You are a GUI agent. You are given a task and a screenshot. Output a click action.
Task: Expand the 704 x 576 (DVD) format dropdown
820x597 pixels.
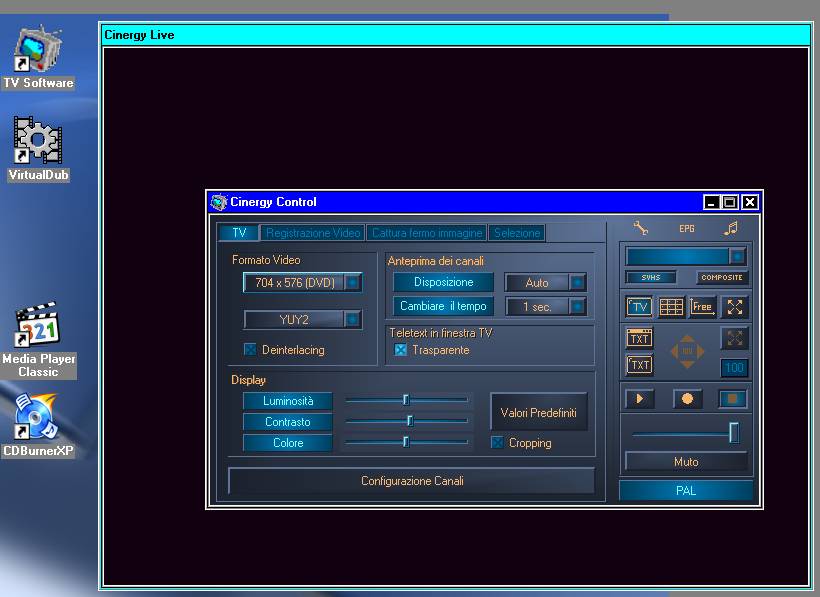tap(352, 283)
